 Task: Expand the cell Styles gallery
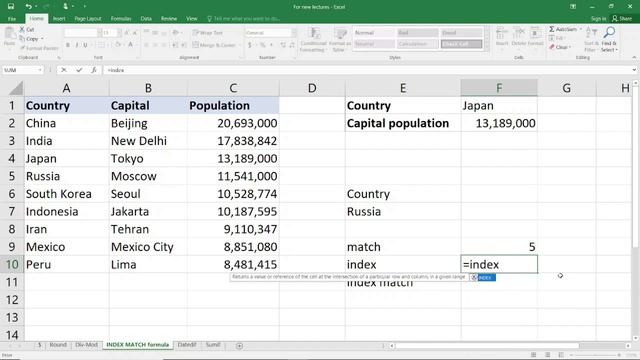click(x=487, y=48)
